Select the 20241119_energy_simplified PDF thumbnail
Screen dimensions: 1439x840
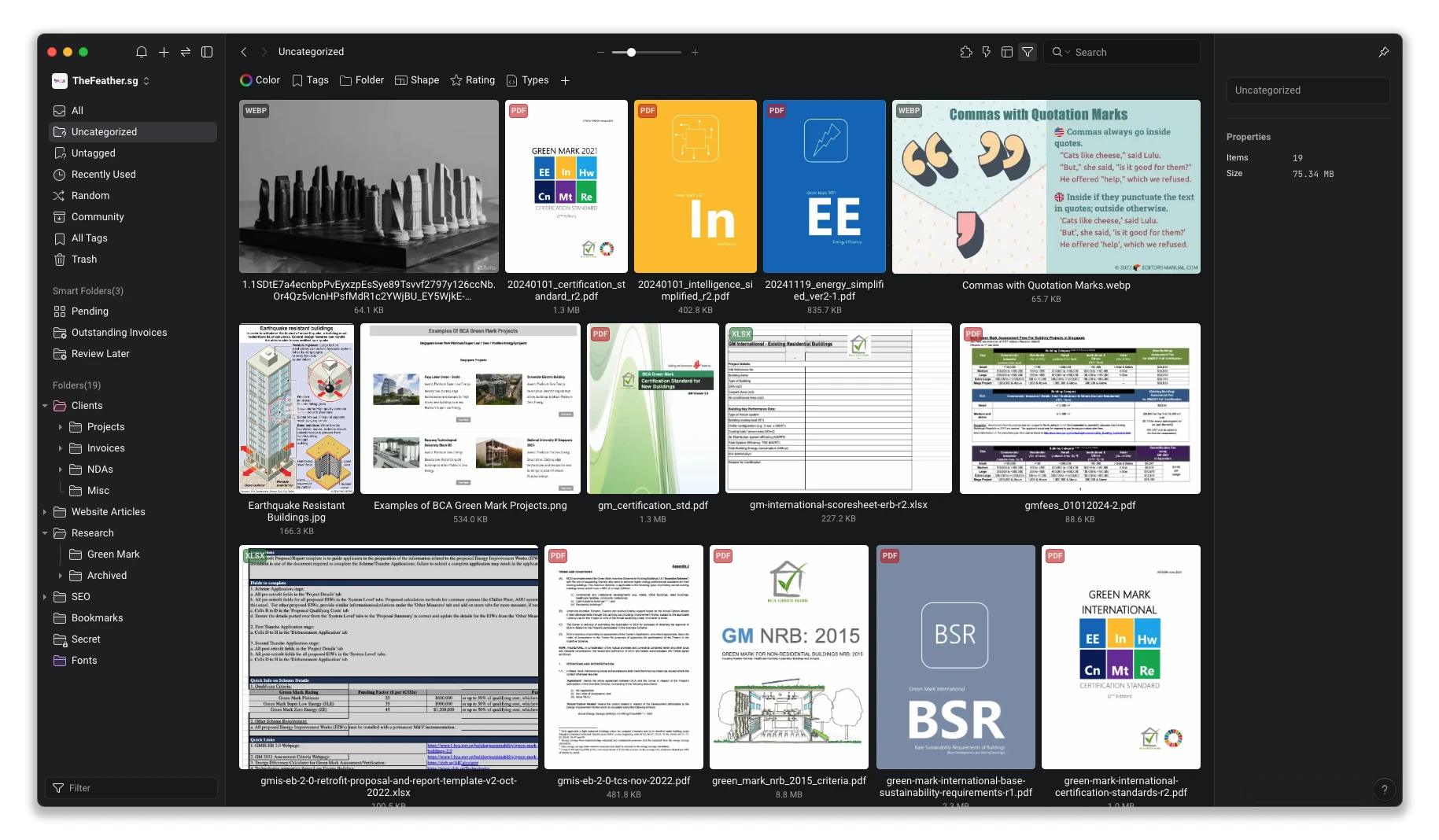[825, 186]
